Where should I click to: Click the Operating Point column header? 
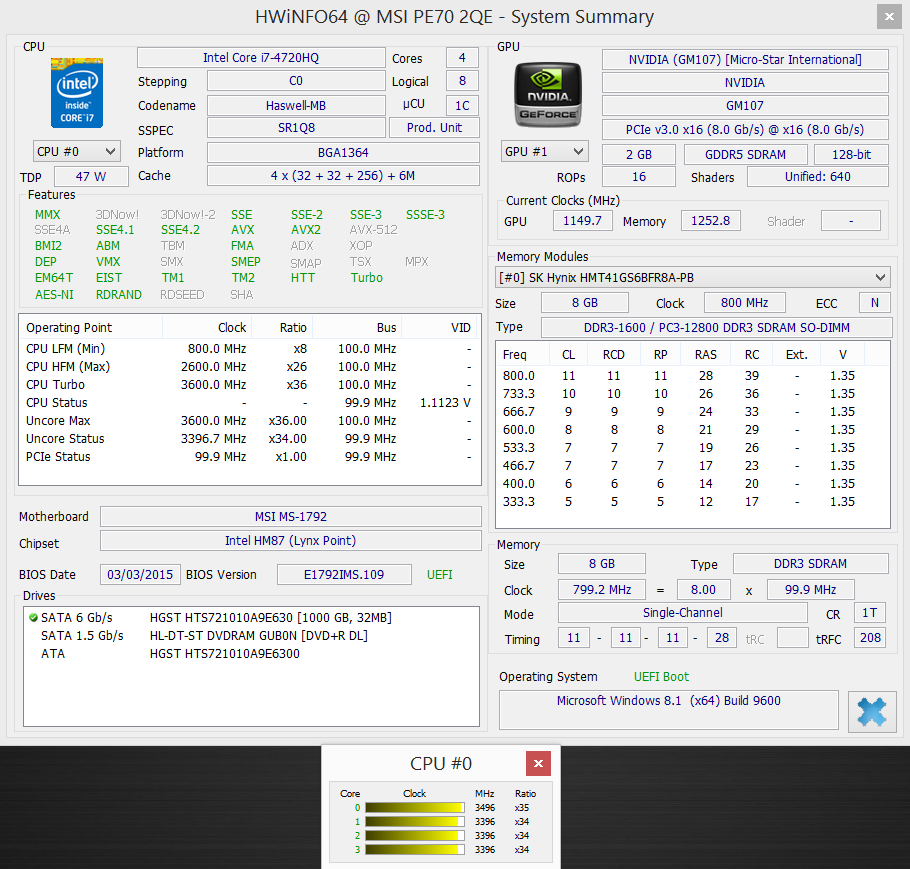(91, 327)
